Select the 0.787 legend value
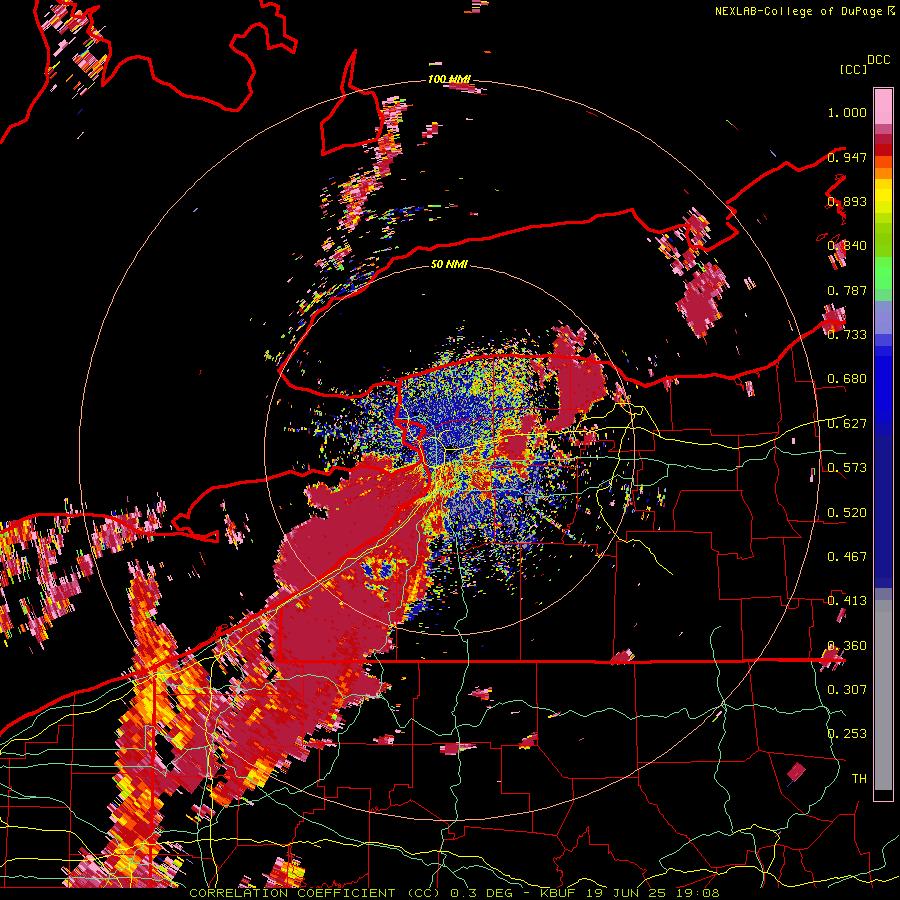The image size is (900, 900). pyautogui.click(x=847, y=290)
